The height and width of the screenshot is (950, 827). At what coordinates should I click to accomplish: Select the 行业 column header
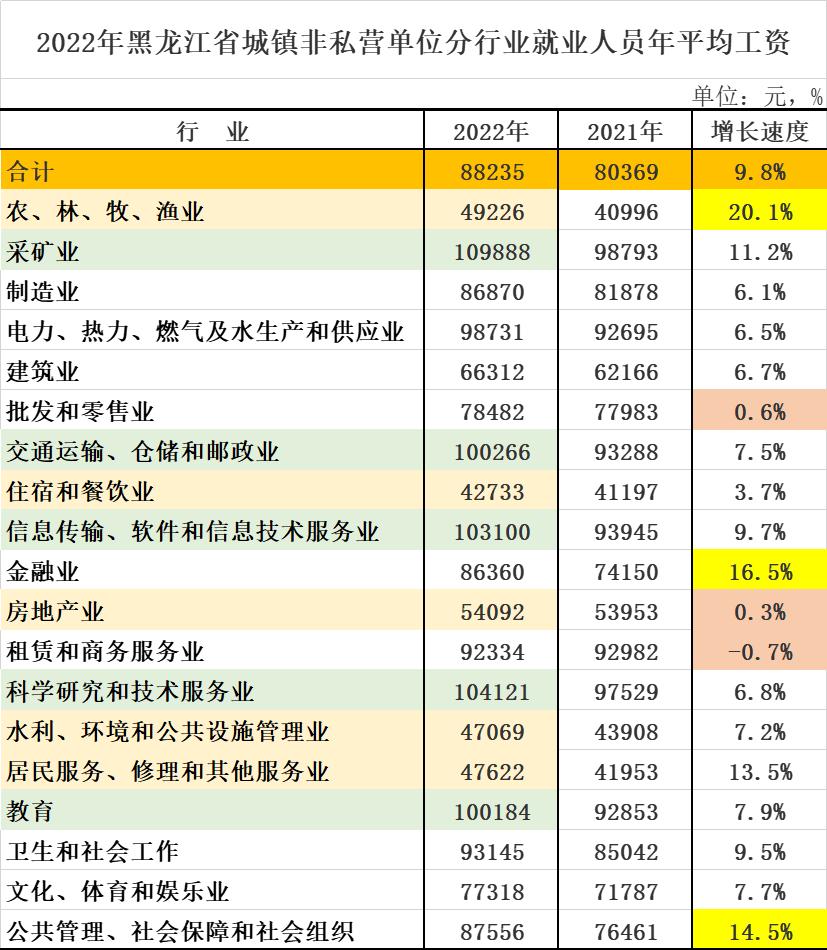click(x=211, y=129)
